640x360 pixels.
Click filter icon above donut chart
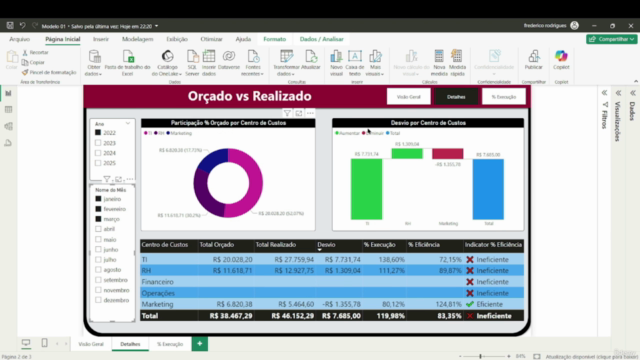(287, 113)
